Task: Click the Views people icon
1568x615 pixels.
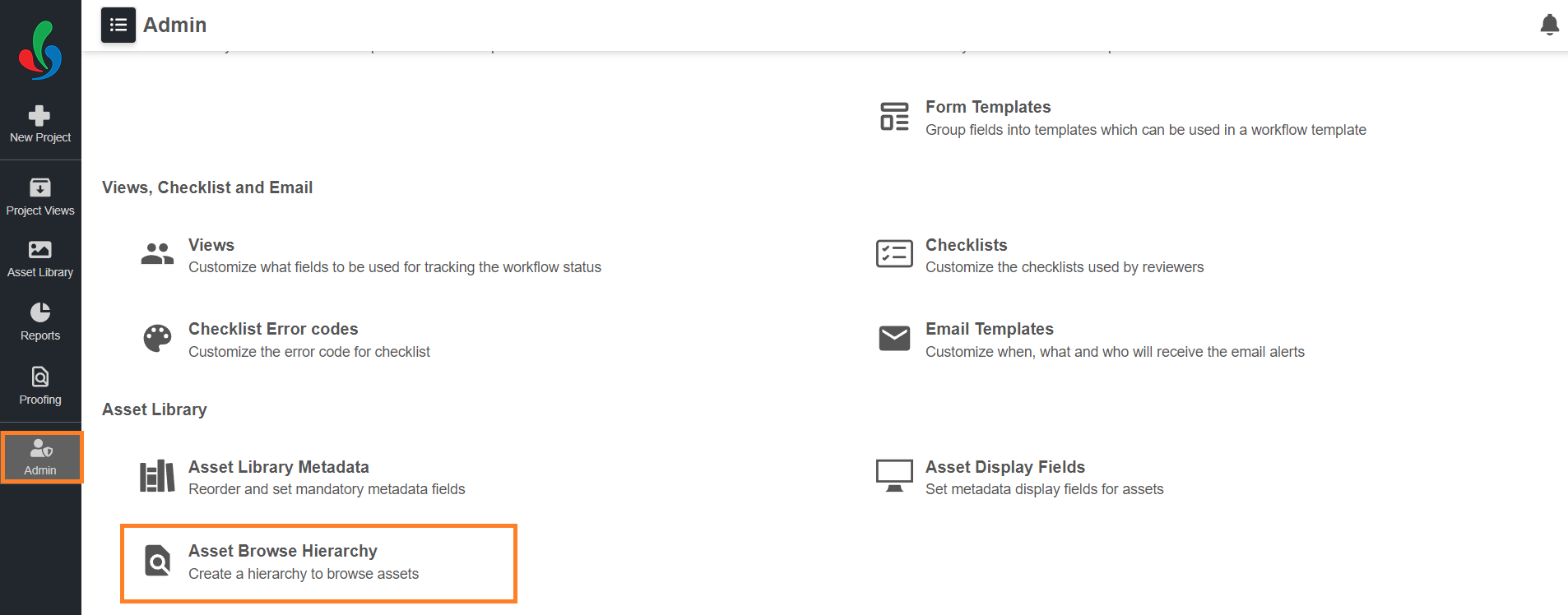Action: (157, 255)
